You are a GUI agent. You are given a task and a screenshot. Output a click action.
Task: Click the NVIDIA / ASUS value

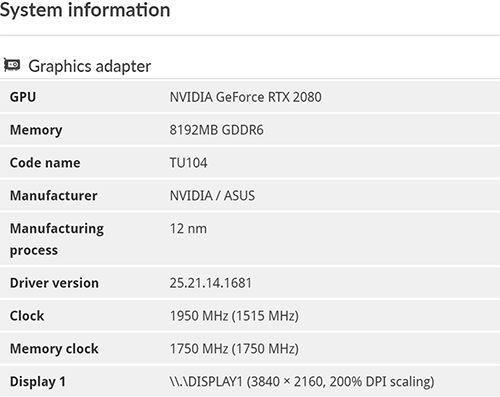click(x=212, y=195)
